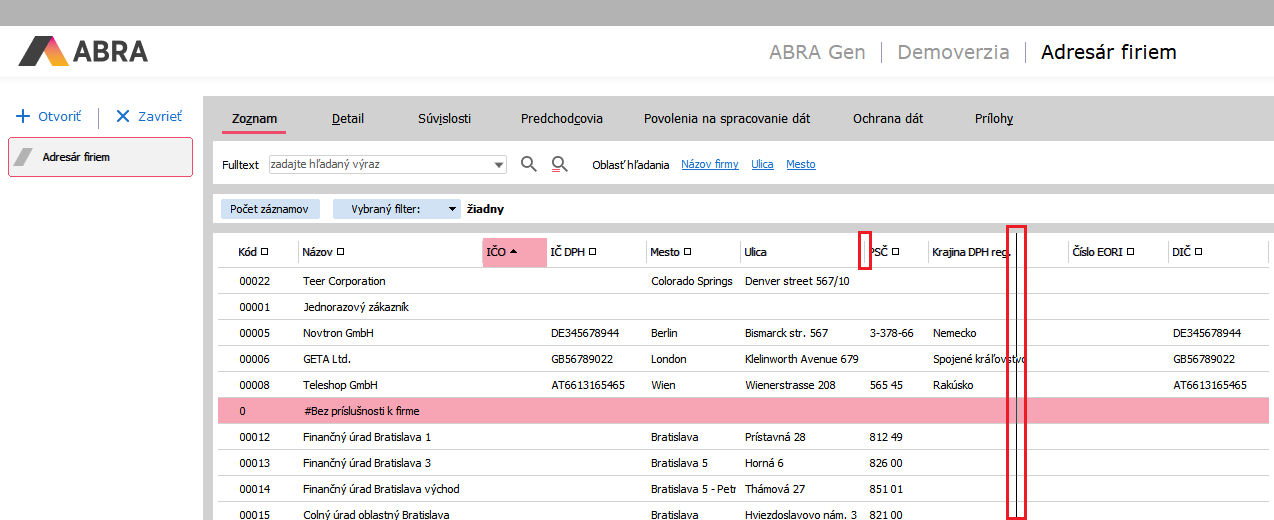Toggle the small square in Názov header
1274x520 pixels.
pos(341,252)
